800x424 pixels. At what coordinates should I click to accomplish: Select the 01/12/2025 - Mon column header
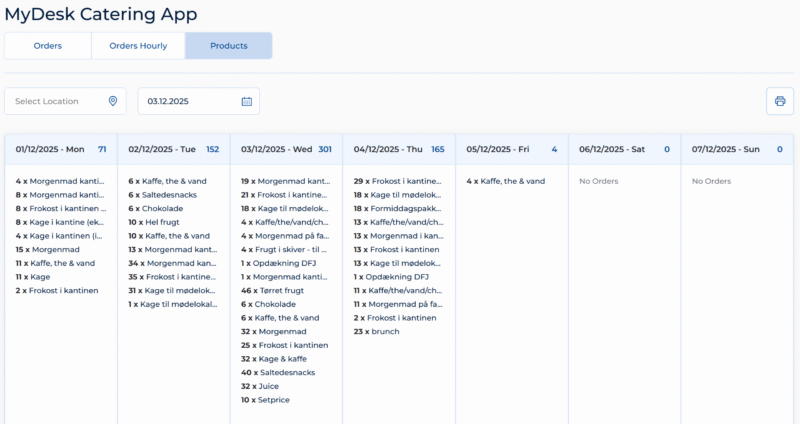61,149
